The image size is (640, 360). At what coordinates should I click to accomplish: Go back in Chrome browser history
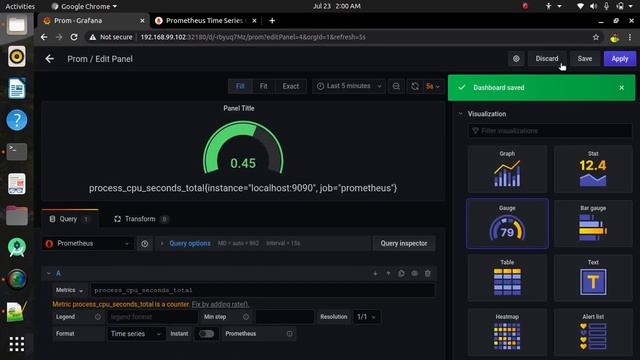click(44, 37)
